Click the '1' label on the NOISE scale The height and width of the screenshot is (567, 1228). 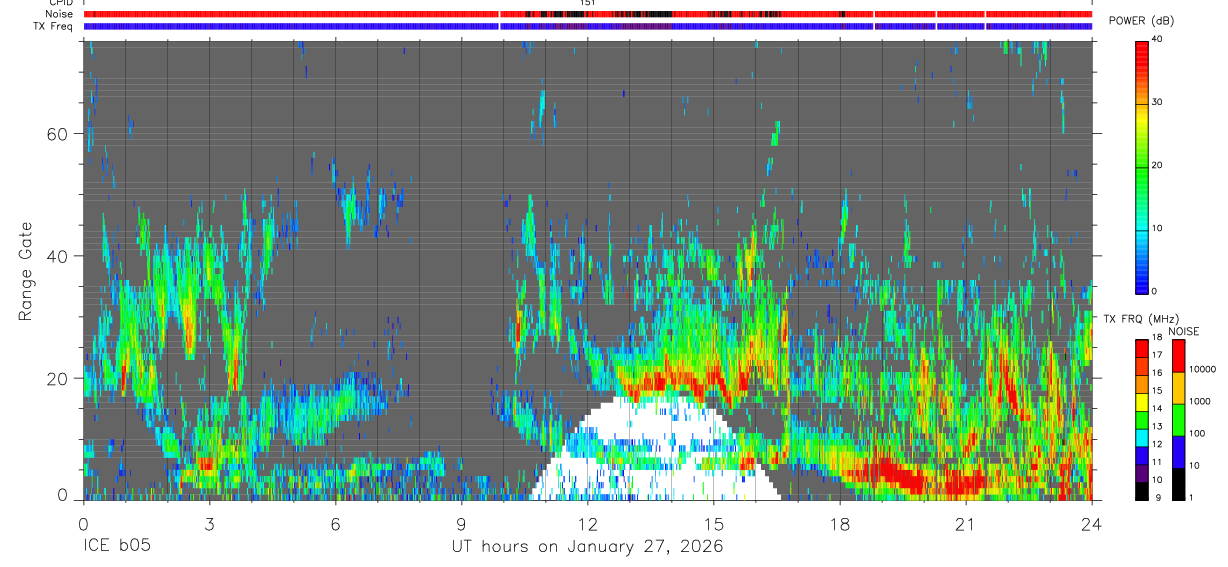click(x=1193, y=498)
